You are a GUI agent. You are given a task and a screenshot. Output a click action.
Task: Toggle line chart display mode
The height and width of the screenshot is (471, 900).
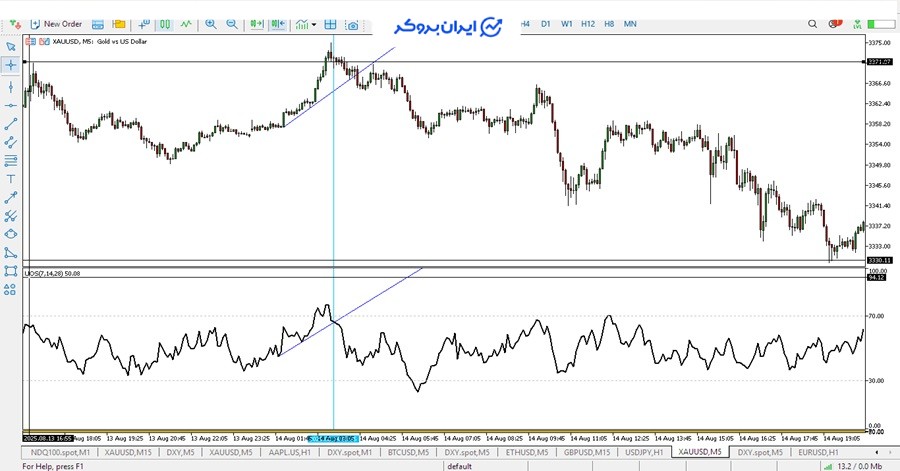[186, 23]
